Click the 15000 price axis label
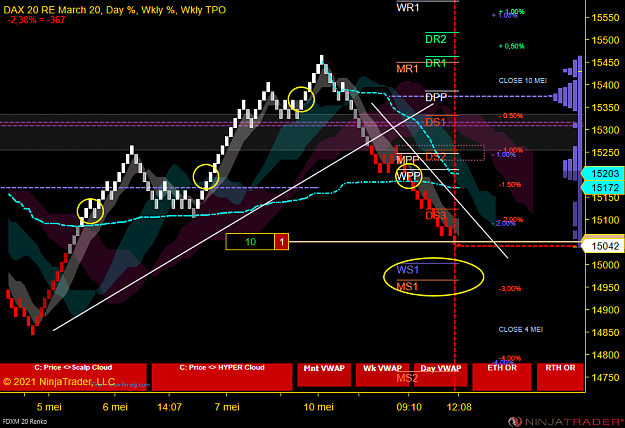Viewport: 625px width, 428px height. 605,265
